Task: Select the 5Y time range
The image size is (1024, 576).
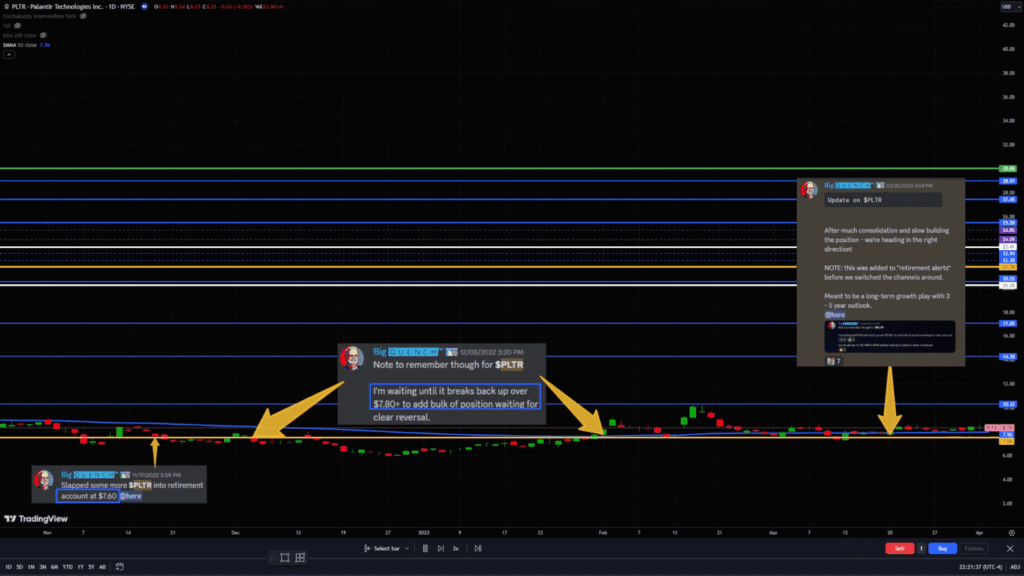Action: [90, 568]
